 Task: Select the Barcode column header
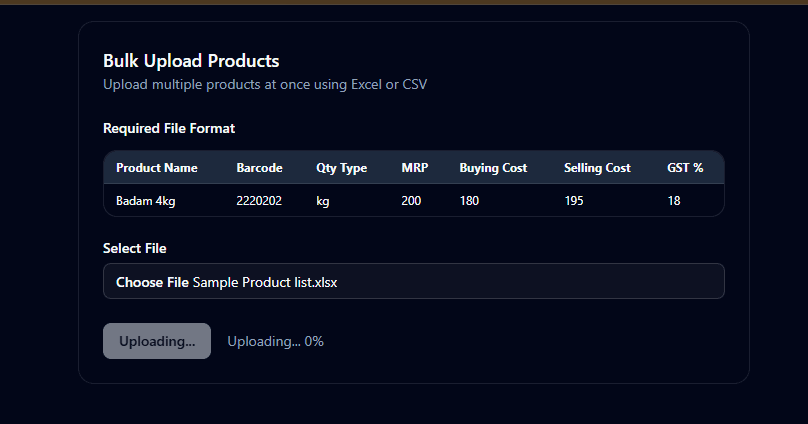(259, 168)
